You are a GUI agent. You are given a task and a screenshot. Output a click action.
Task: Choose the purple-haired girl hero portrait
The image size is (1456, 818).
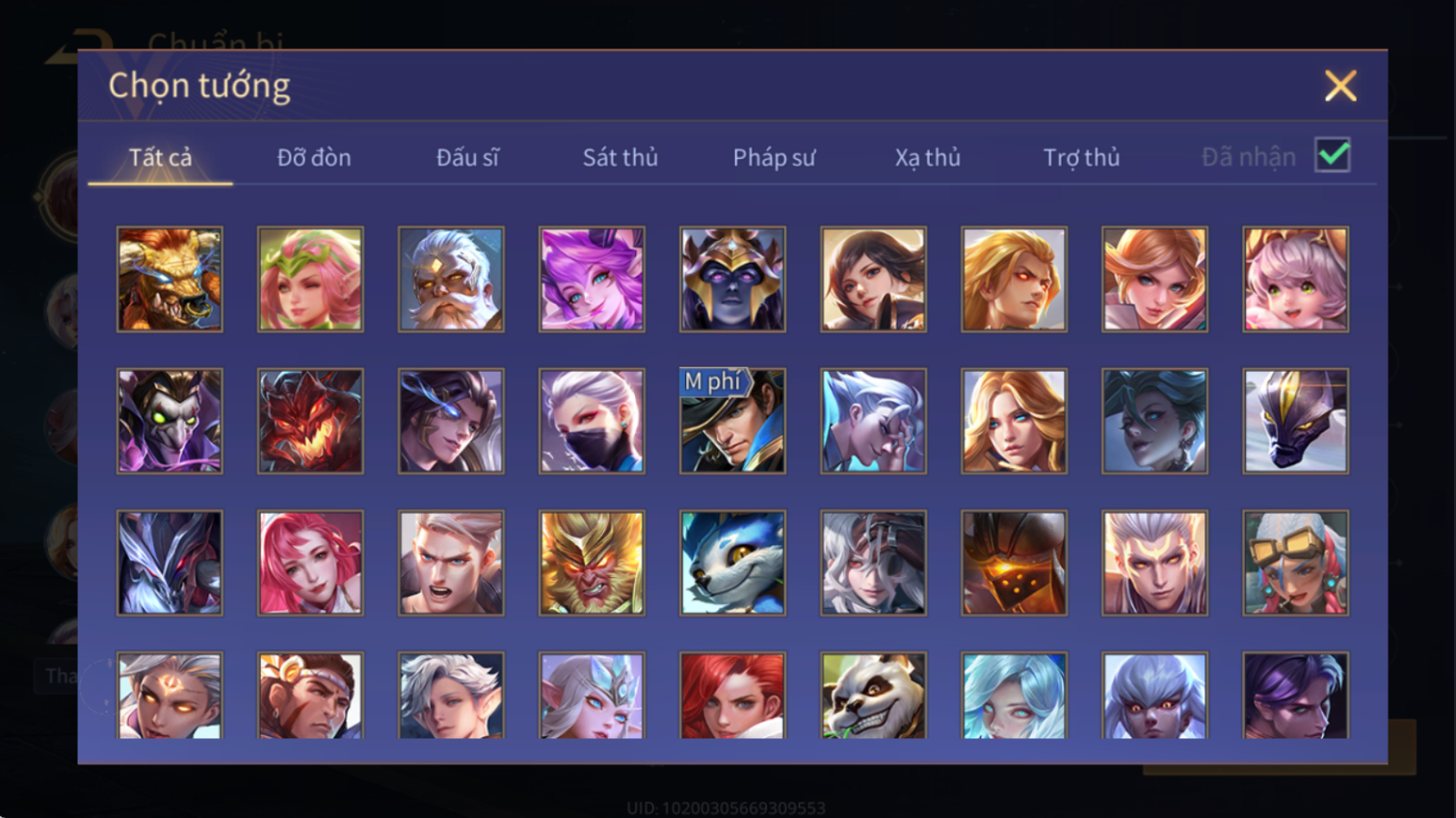tap(592, 279)
